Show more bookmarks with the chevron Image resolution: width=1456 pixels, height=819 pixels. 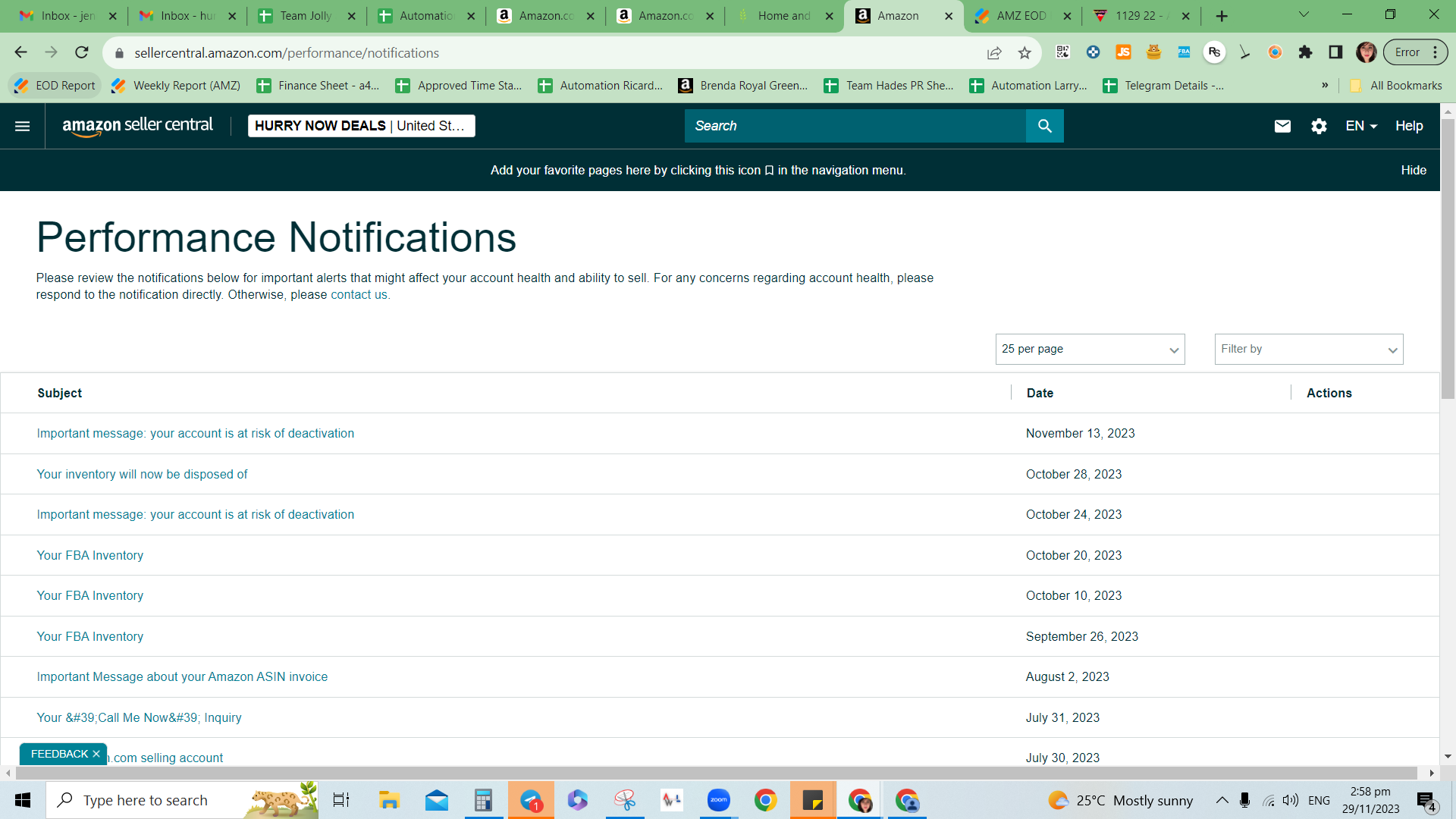(x=1325, y=86)
